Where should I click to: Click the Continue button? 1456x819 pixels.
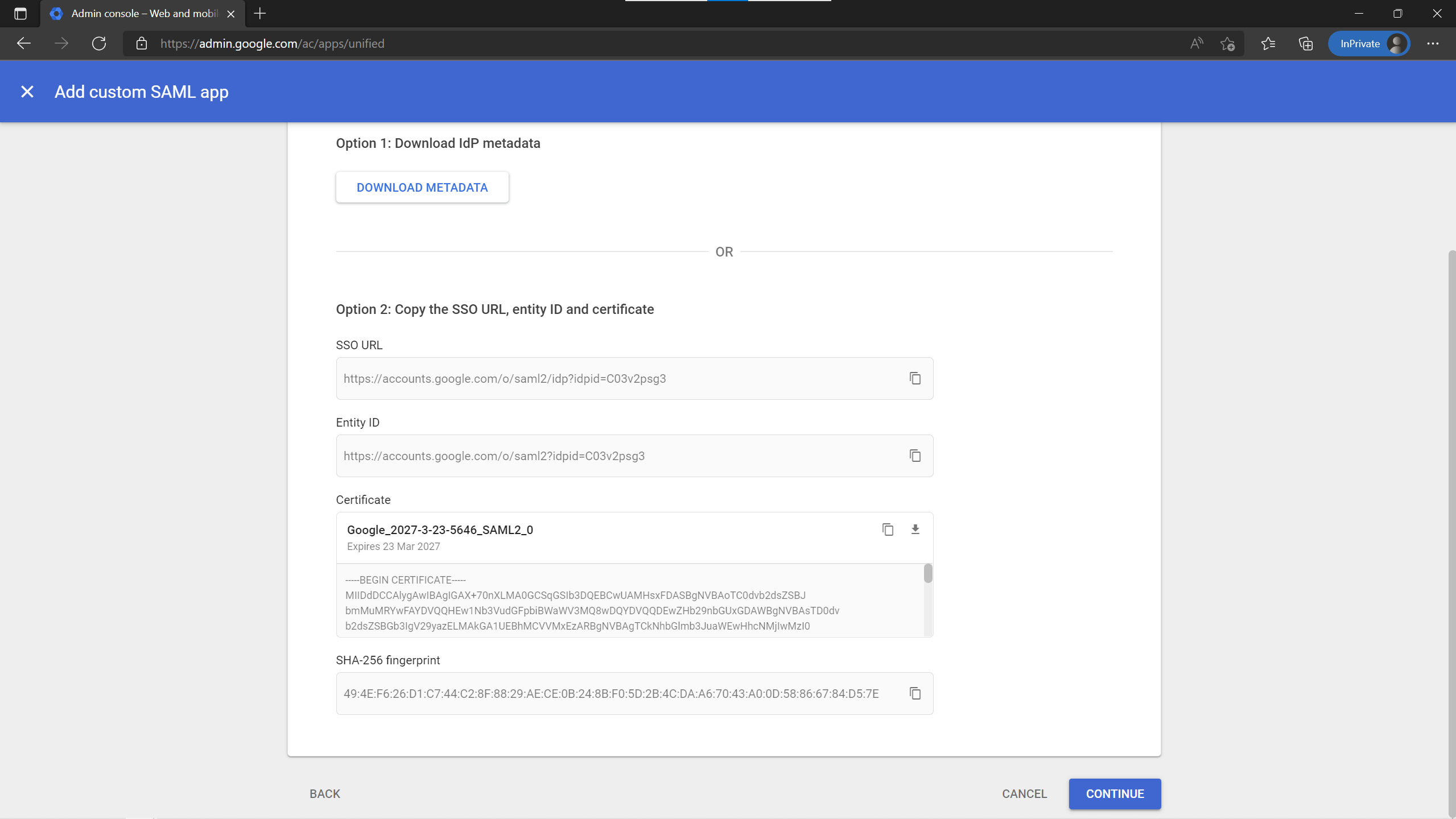point(1115,793)
